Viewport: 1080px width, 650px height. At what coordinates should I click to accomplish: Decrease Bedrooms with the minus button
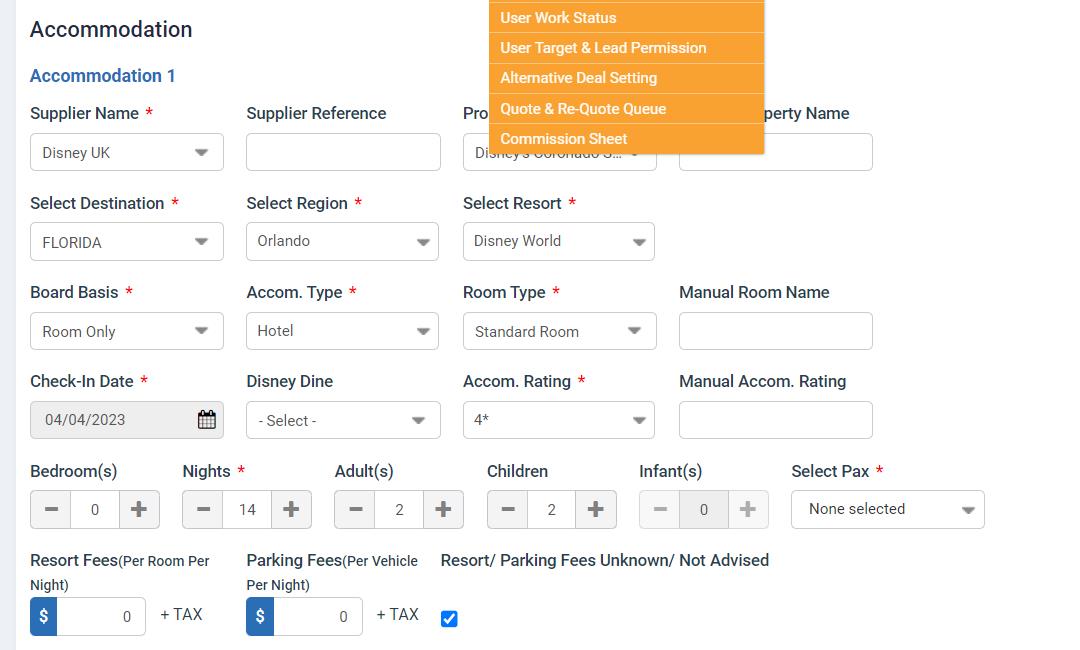(x=51, y=509)
